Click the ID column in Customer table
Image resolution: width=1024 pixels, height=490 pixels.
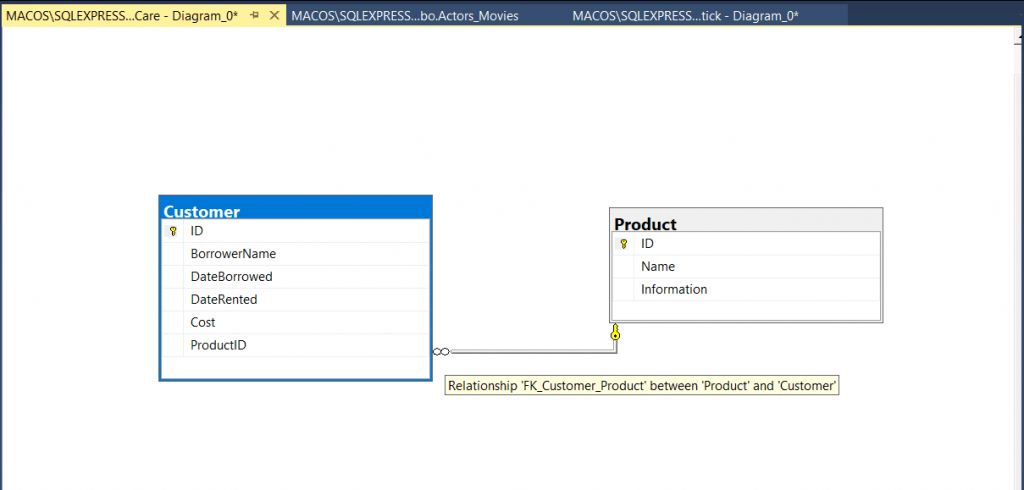pyautogui.click(x=197, y=231)
